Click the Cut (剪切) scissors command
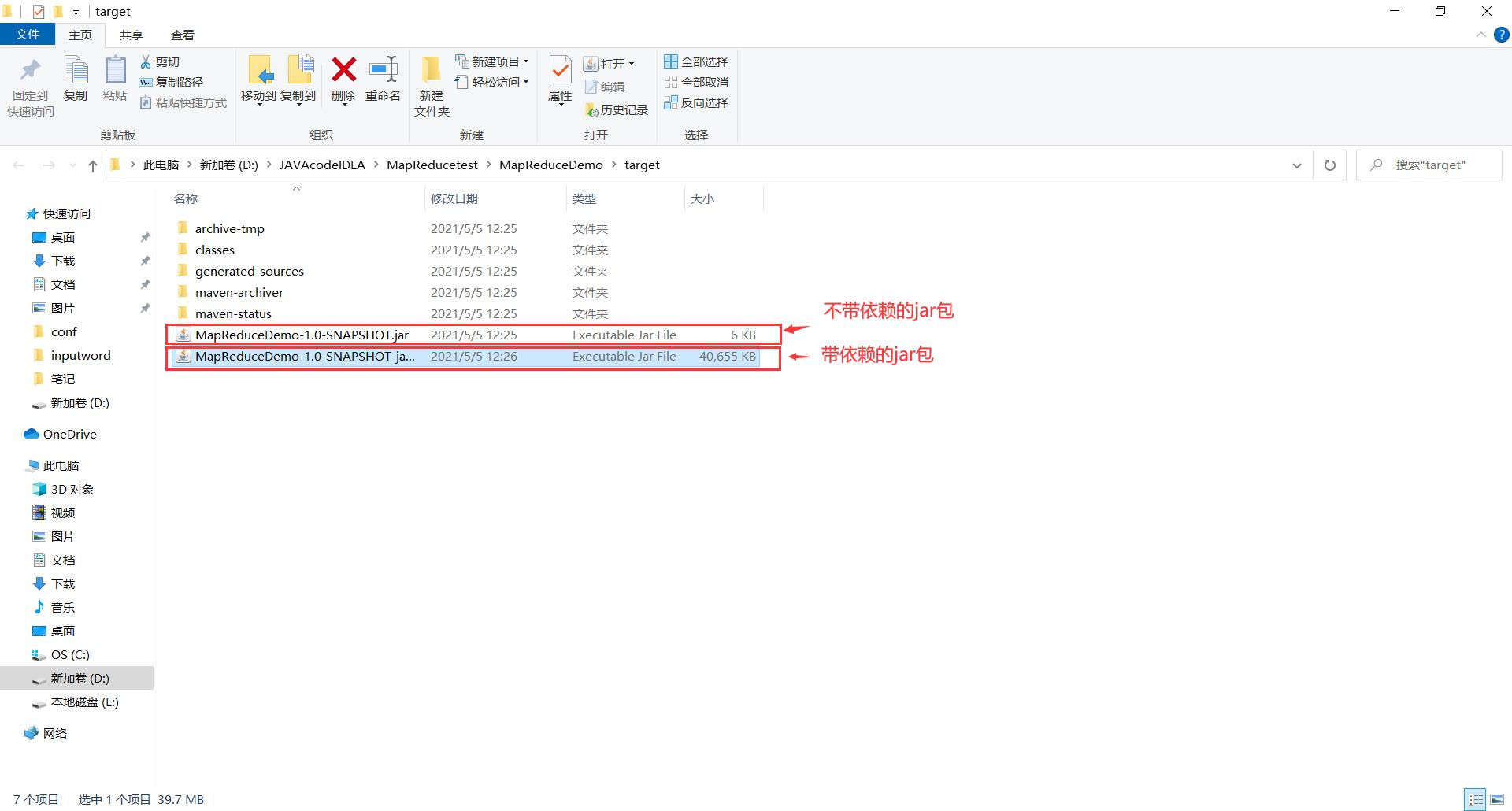The height and width of the screenshot is (811, 1512). pyautogui.click(x=160, y=61)
